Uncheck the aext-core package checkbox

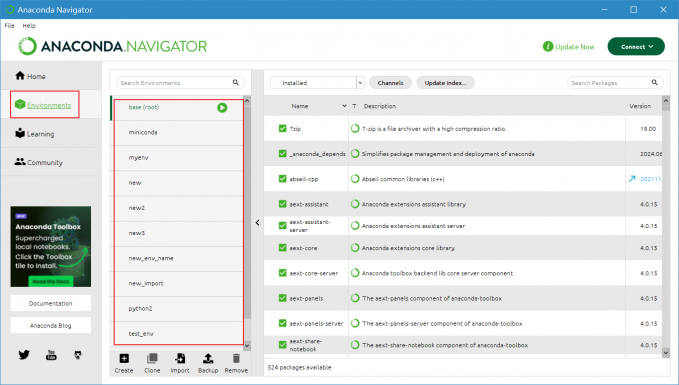[282, 248]
